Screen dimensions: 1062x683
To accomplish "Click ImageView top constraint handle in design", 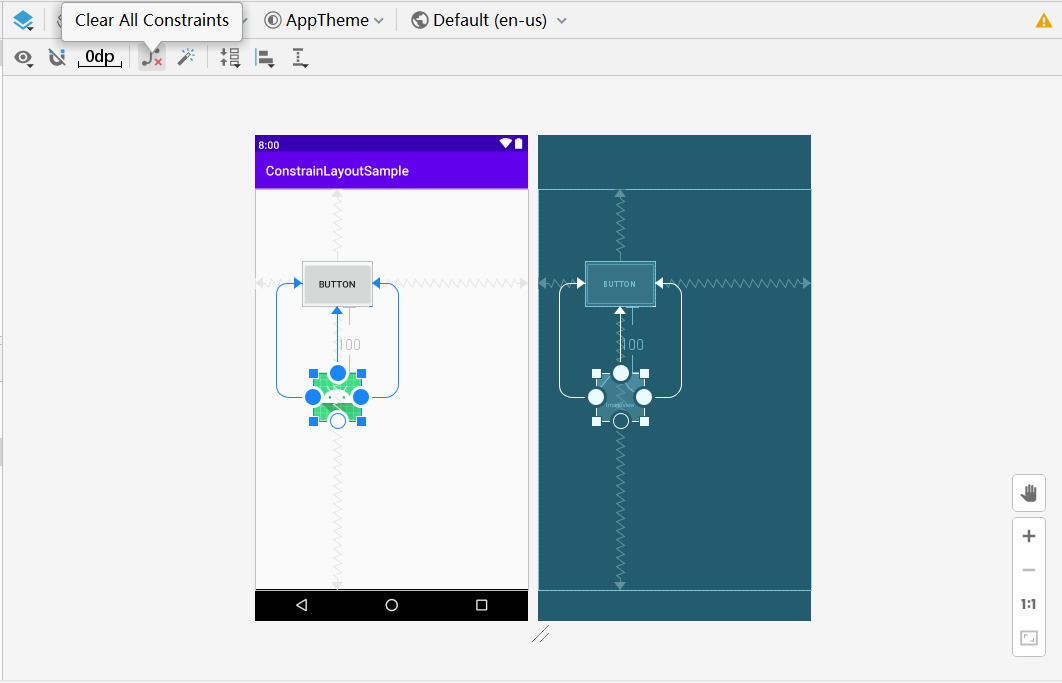I will (x=338, y=373).
